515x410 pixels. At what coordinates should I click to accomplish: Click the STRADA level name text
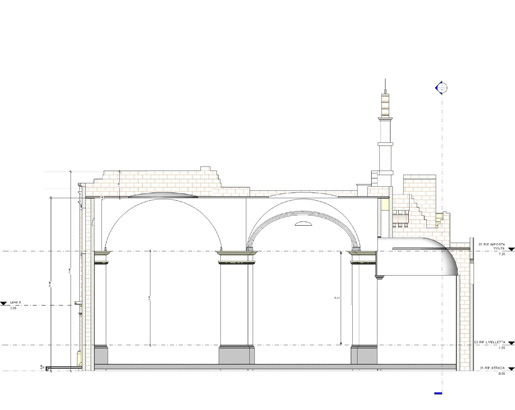pos(493,368)
